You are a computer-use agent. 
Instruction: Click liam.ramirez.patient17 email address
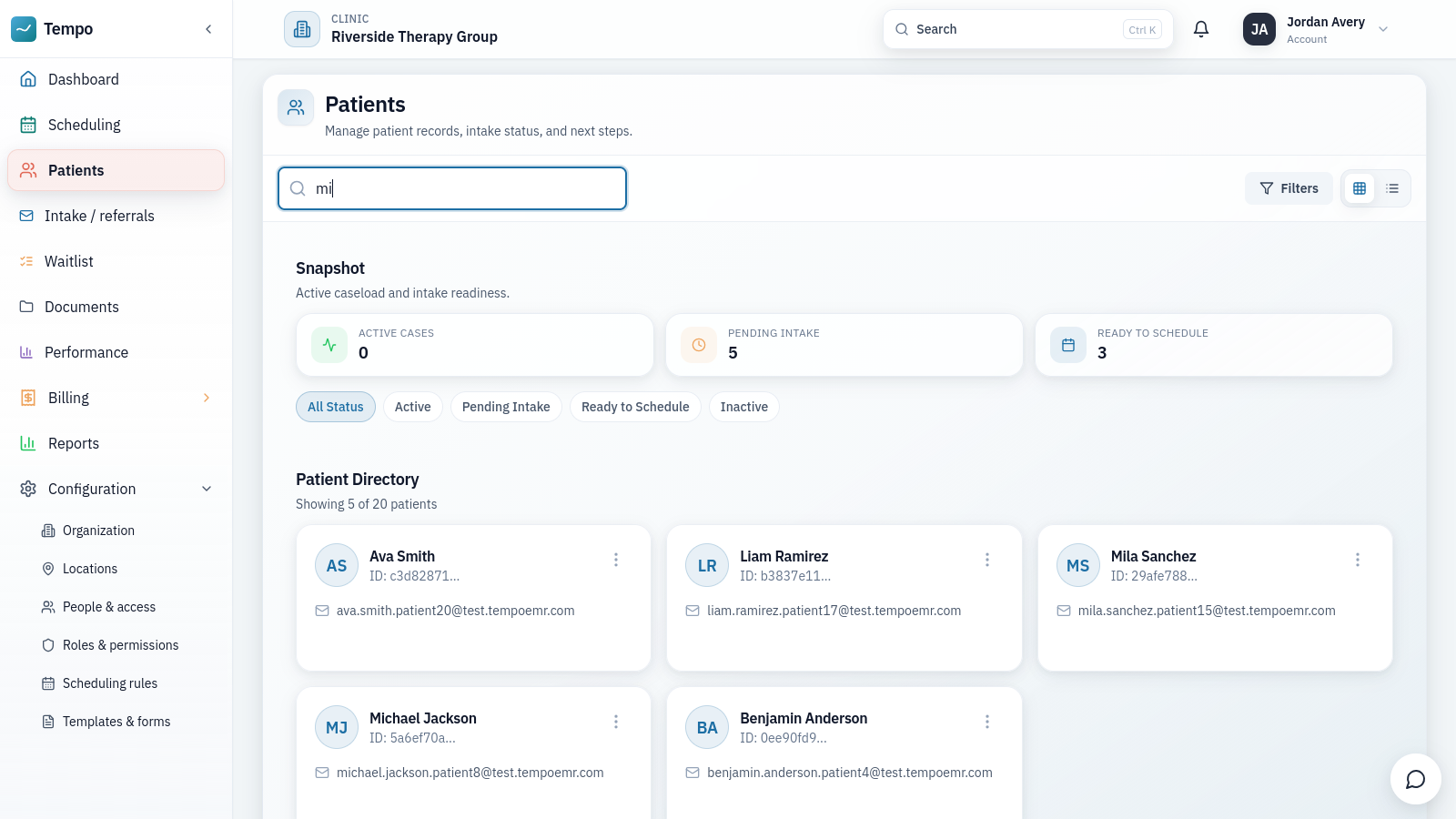click(x=834, y=611)
